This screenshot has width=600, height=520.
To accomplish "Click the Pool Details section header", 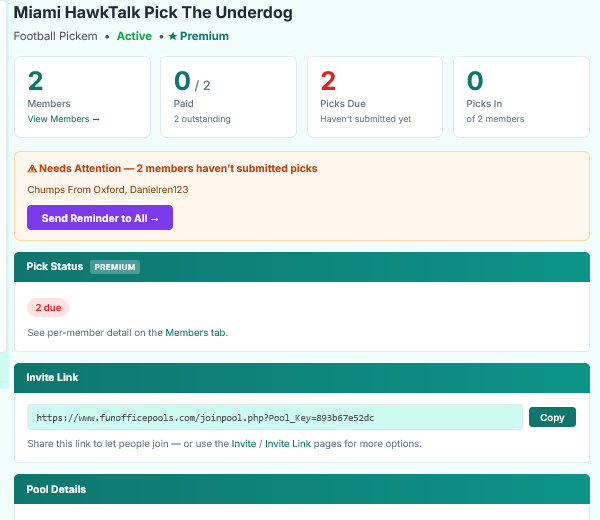I will (x=302, y=489).
